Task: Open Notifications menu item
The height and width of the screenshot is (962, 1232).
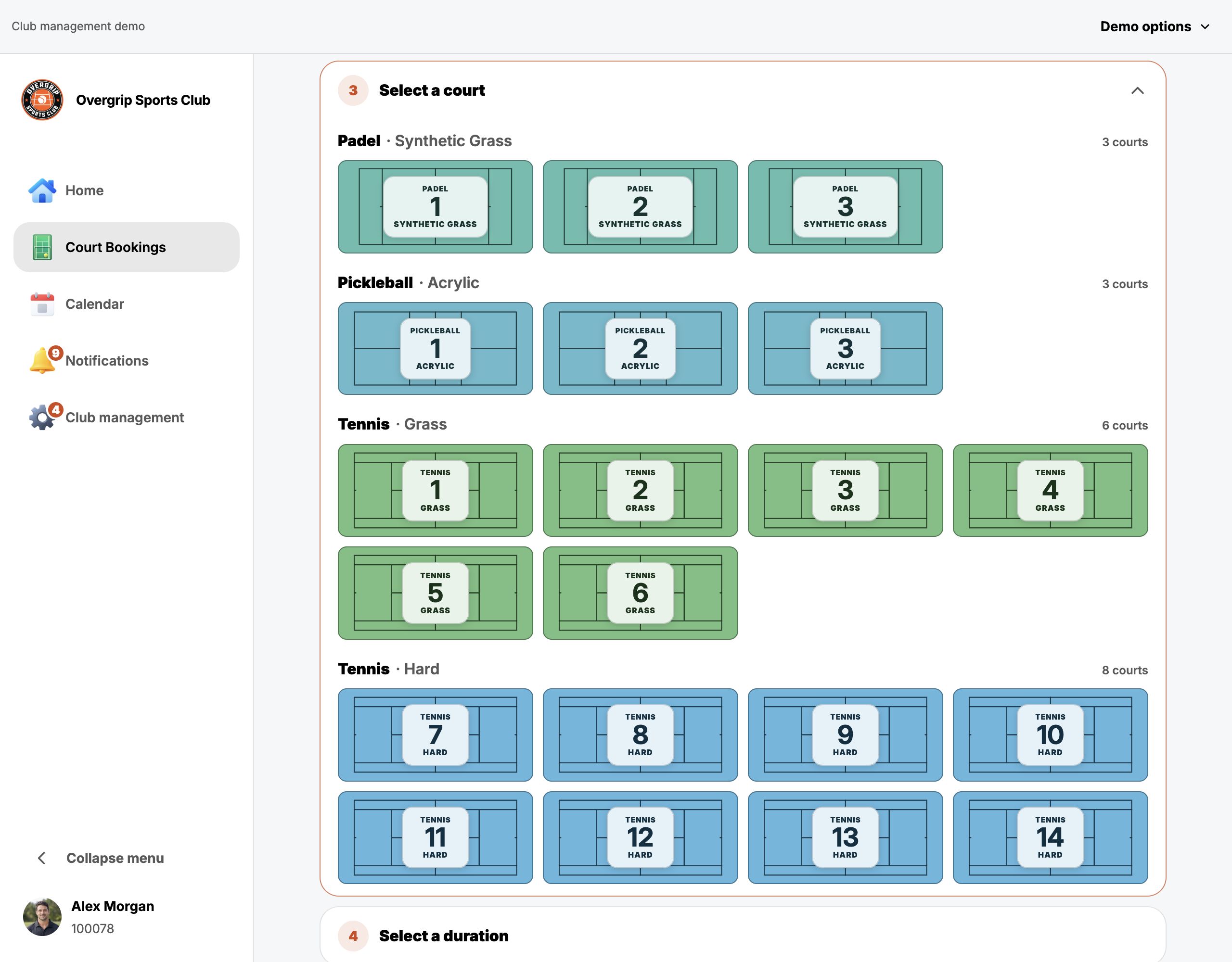Action: (x=127, y=360)
